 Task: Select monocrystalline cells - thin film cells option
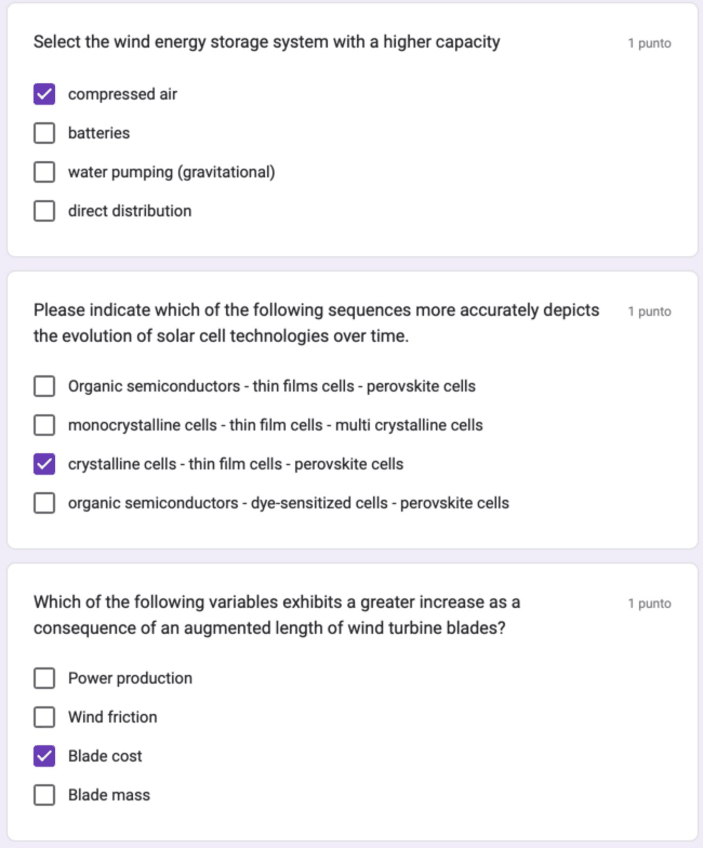[44, 425]
